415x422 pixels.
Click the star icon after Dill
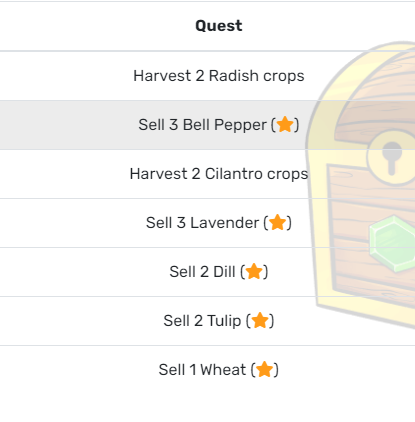click(254, 271)
